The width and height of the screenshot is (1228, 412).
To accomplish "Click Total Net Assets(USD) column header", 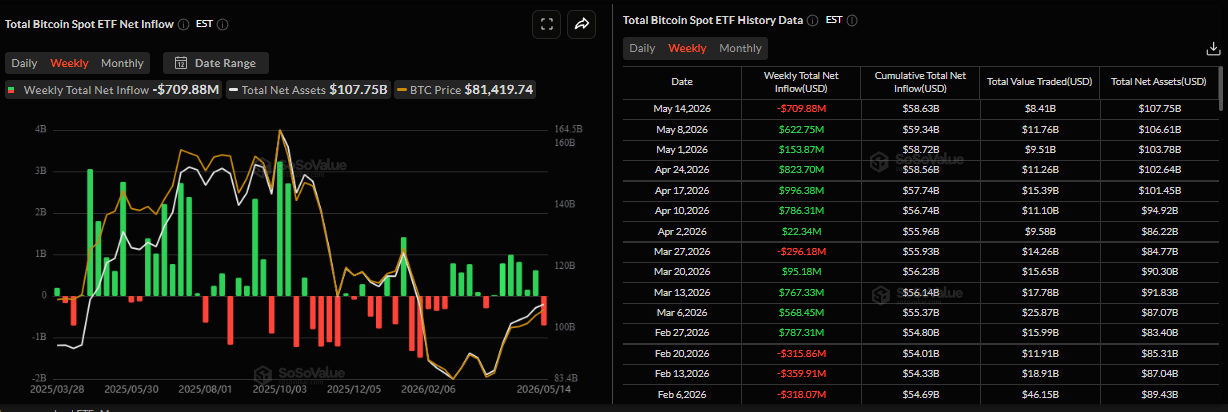I will (x=1160, y=81).
